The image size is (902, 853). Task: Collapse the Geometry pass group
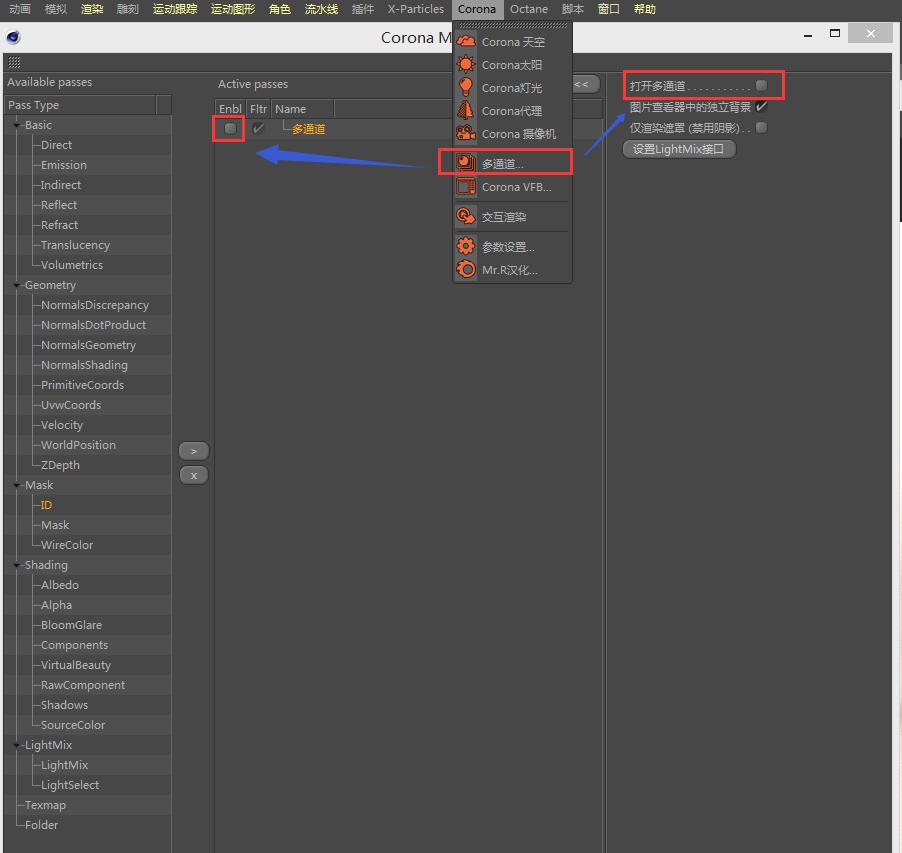tap(16, 285)
